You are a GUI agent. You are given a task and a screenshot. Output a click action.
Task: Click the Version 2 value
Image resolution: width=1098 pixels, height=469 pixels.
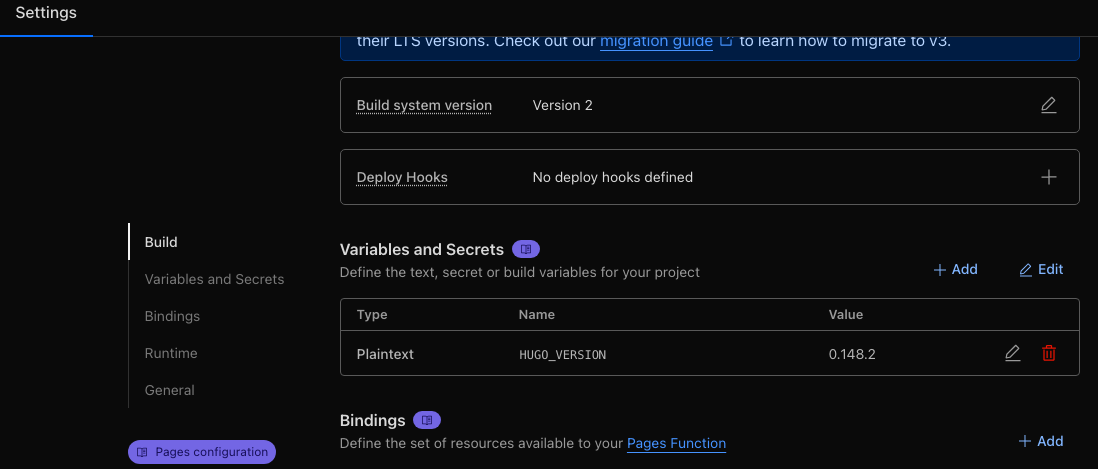pyautogui.click(x=562, y=106)
